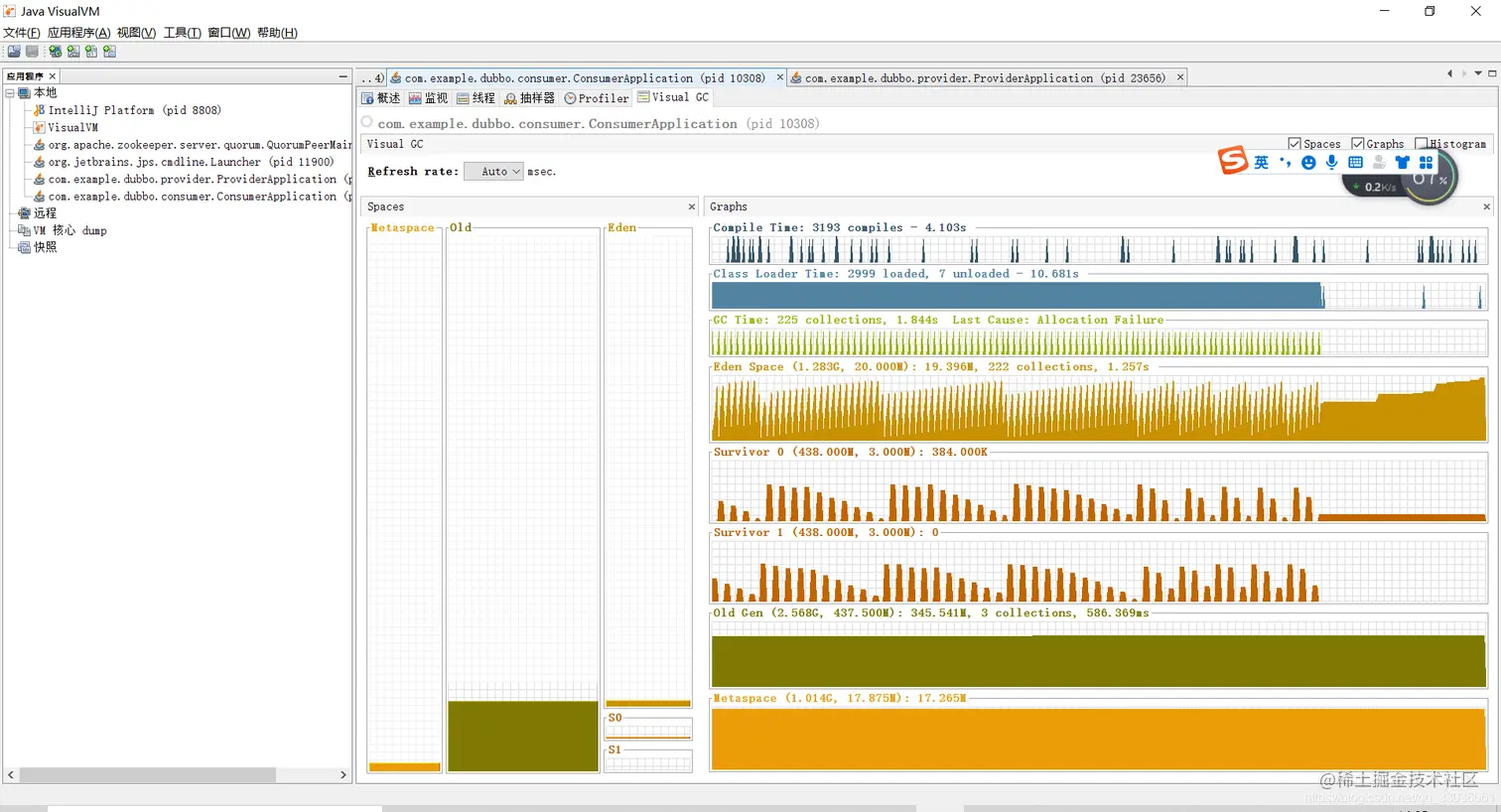Viewport: 1501px width, 812px height.
Task: Open the document tabs list dropdown arrow
Action: (x=1477, y=73)
